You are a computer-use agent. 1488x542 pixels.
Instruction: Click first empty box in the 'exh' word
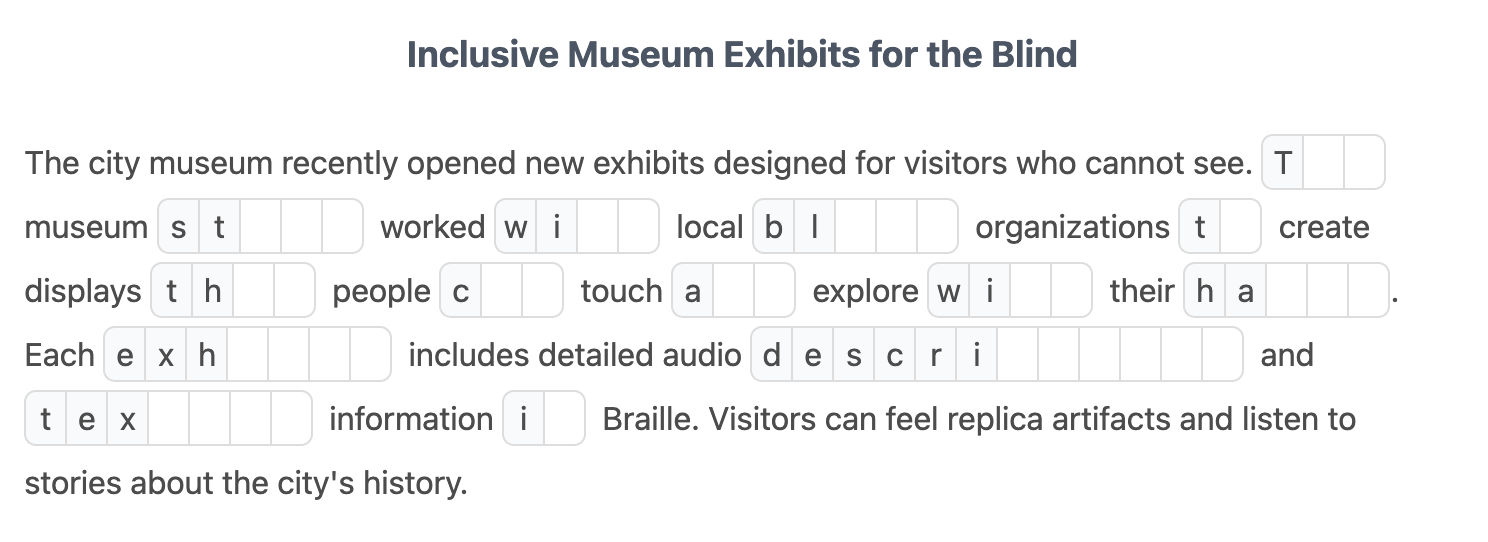point(247,355)
